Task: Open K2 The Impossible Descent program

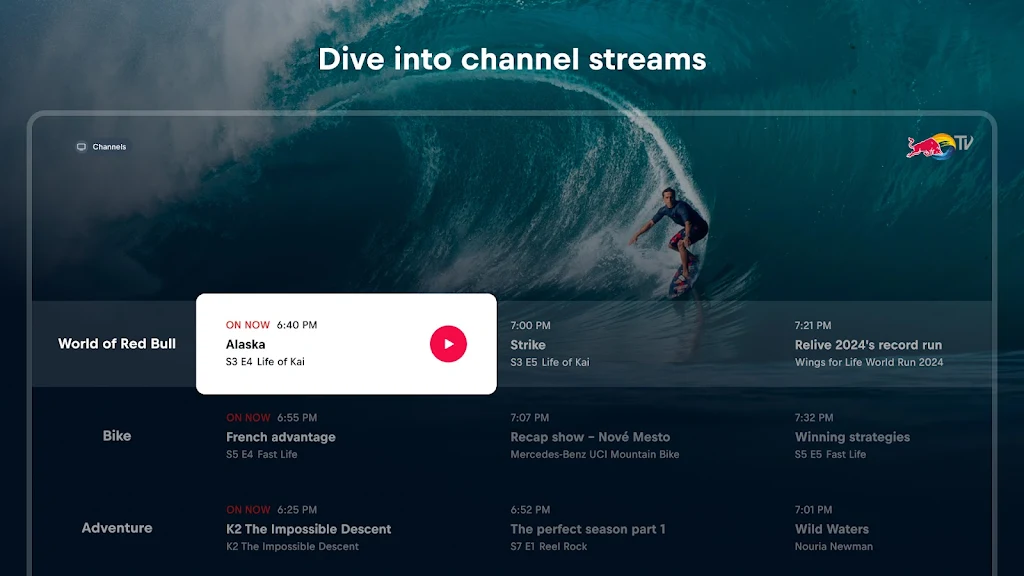Action: click(308, 529)
